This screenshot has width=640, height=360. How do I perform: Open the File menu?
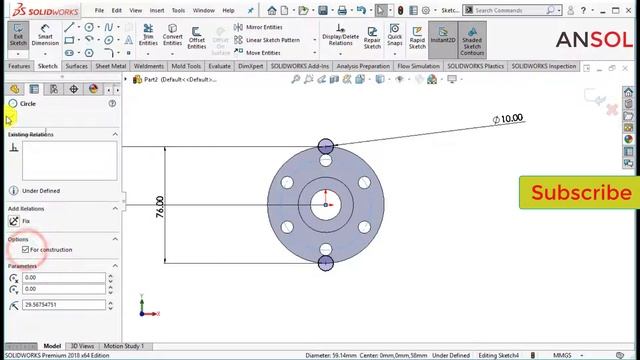coord(99,11)
